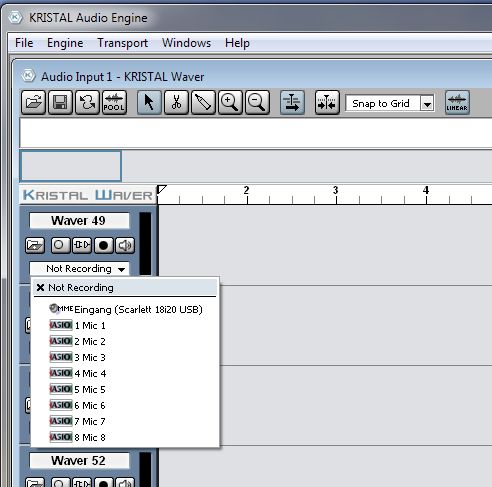The width and height of the screenshot is (492, 487).
Task: Open the Transport menu
Action: [x=122, y=43]
